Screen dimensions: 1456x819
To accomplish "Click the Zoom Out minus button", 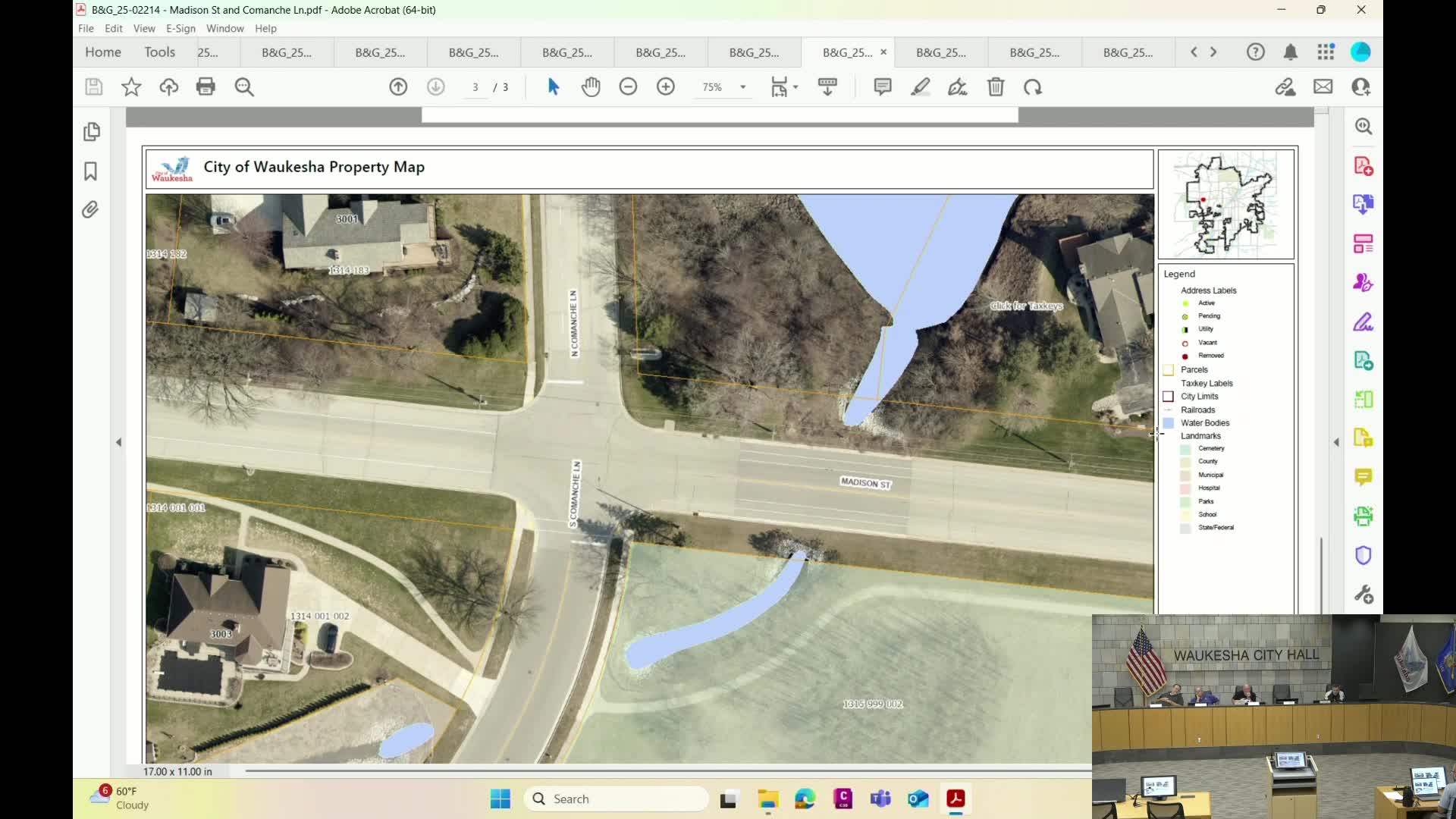I will [628, 87].
